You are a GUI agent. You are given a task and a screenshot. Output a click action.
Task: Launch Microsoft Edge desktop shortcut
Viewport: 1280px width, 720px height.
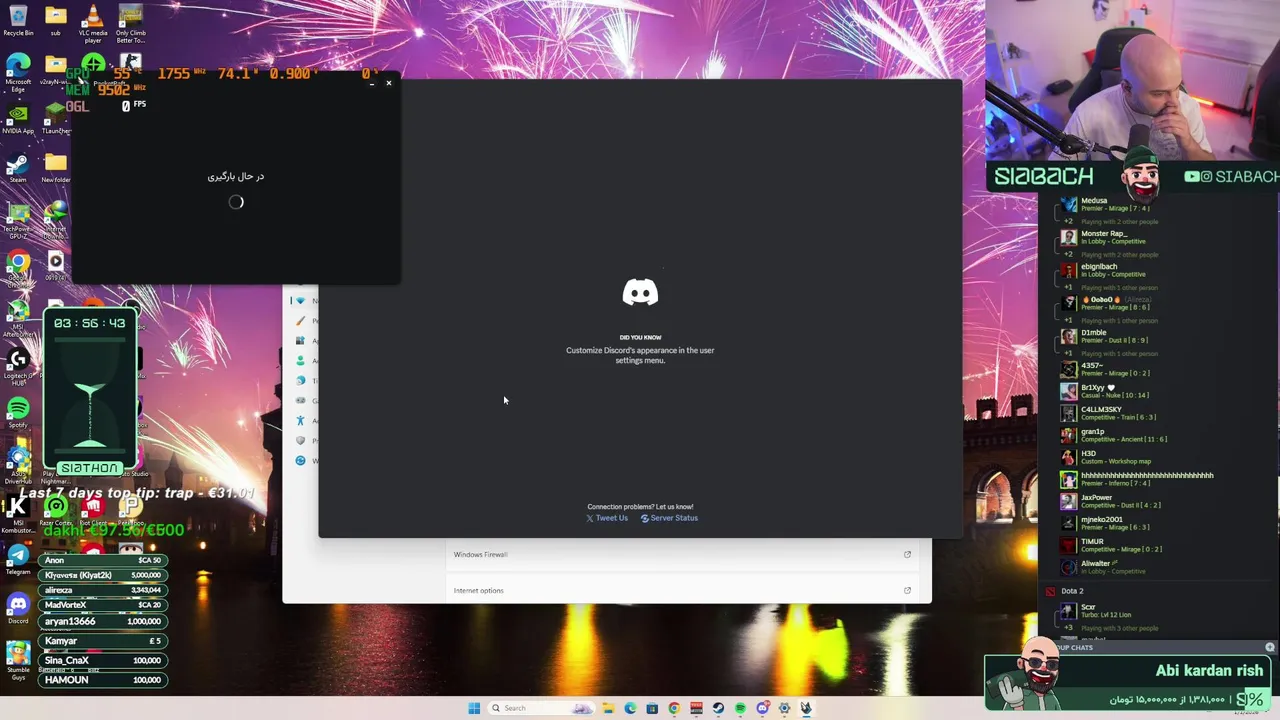pyautogui.click(x=18, y=70)
